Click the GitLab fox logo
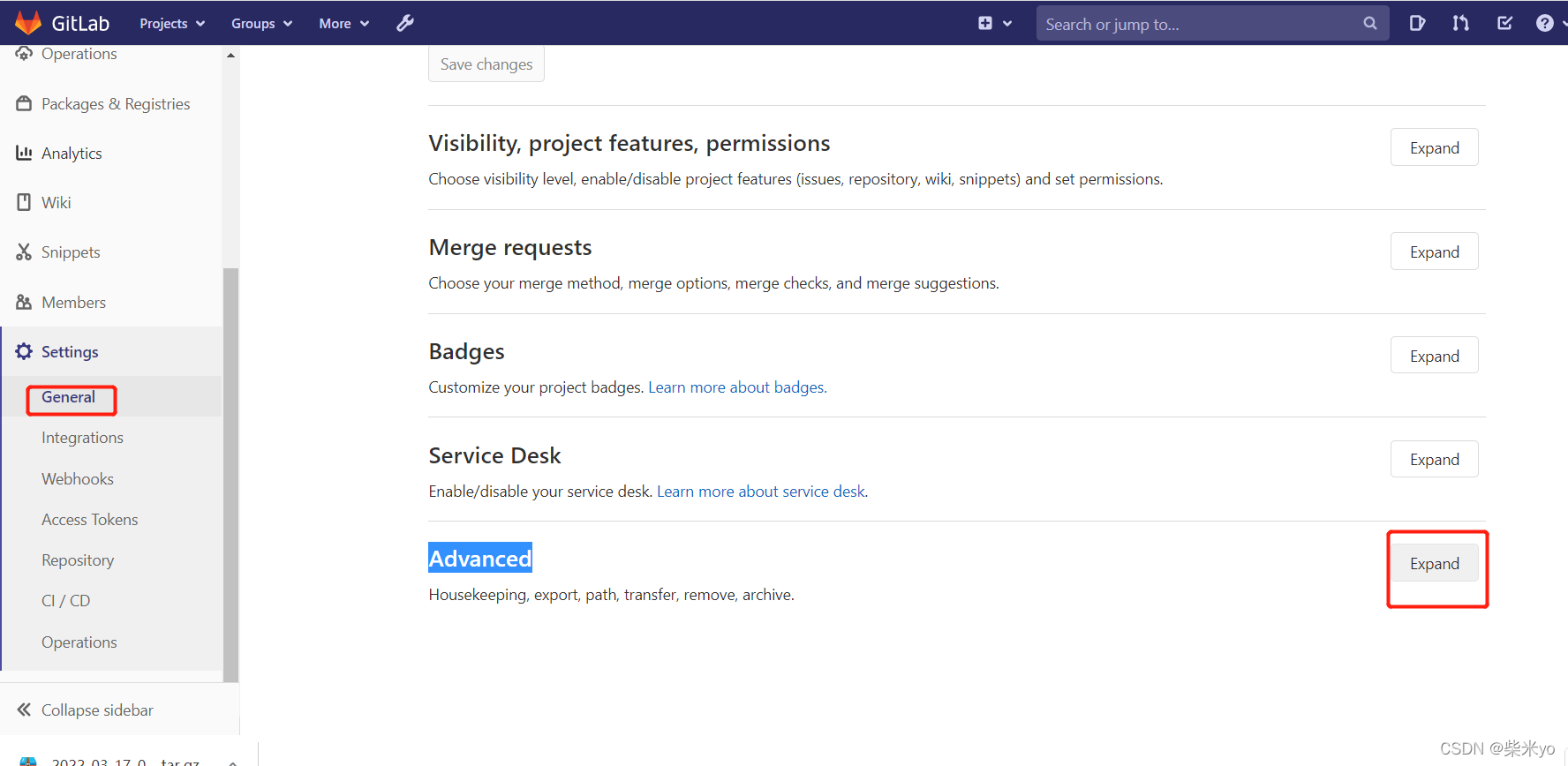The image size is (1568, 766). coord(28,22)
